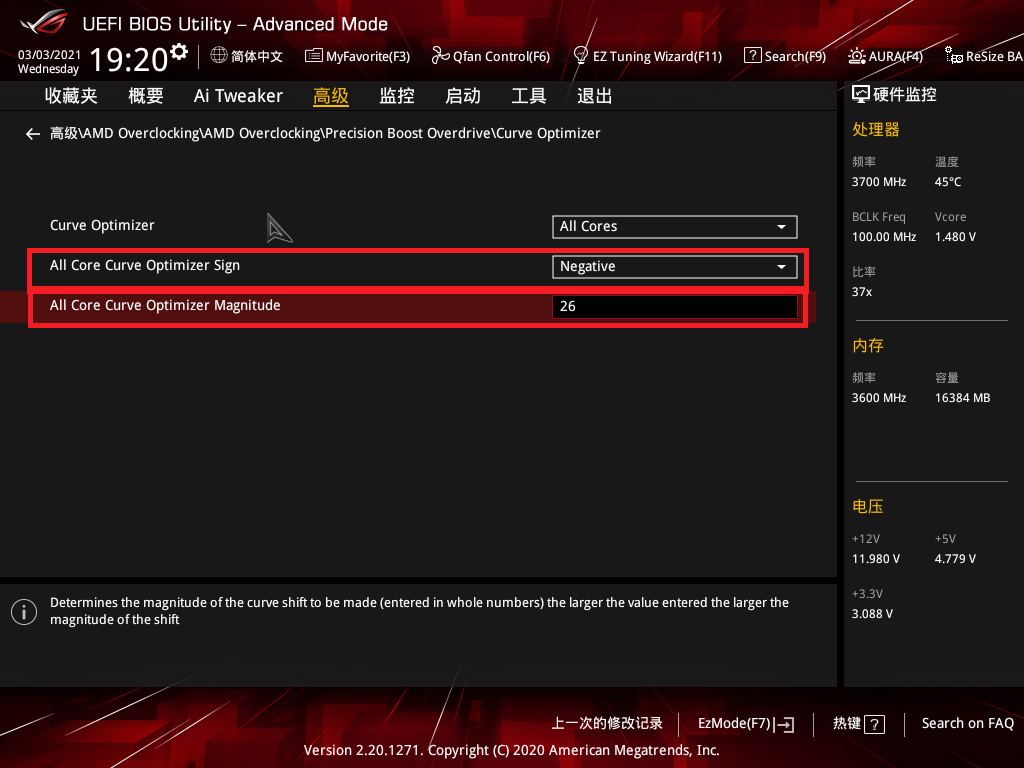Click the back arrow above the breadcrumb path
The height and width of the screenshot is (768, 1024).
32,133
